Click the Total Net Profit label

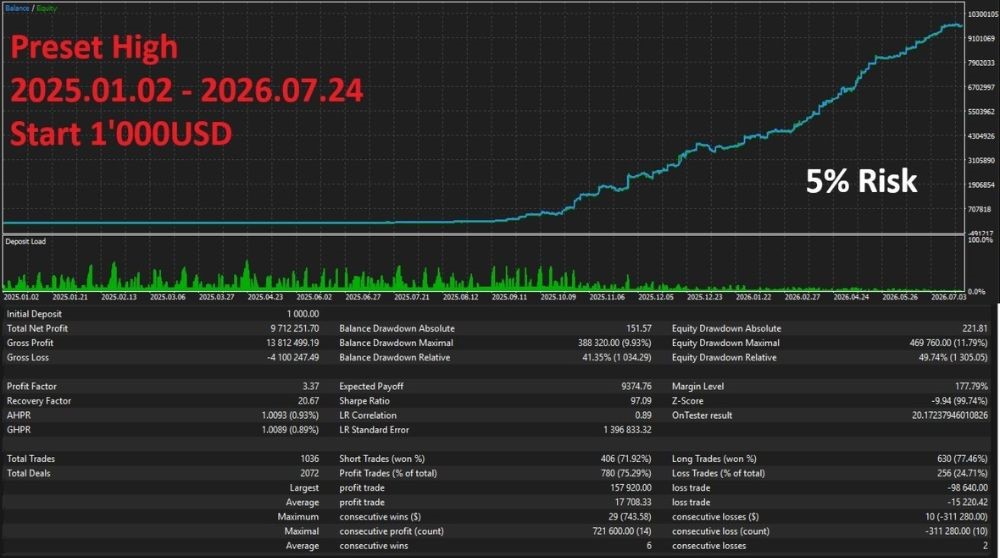click(x=37, y=328)
